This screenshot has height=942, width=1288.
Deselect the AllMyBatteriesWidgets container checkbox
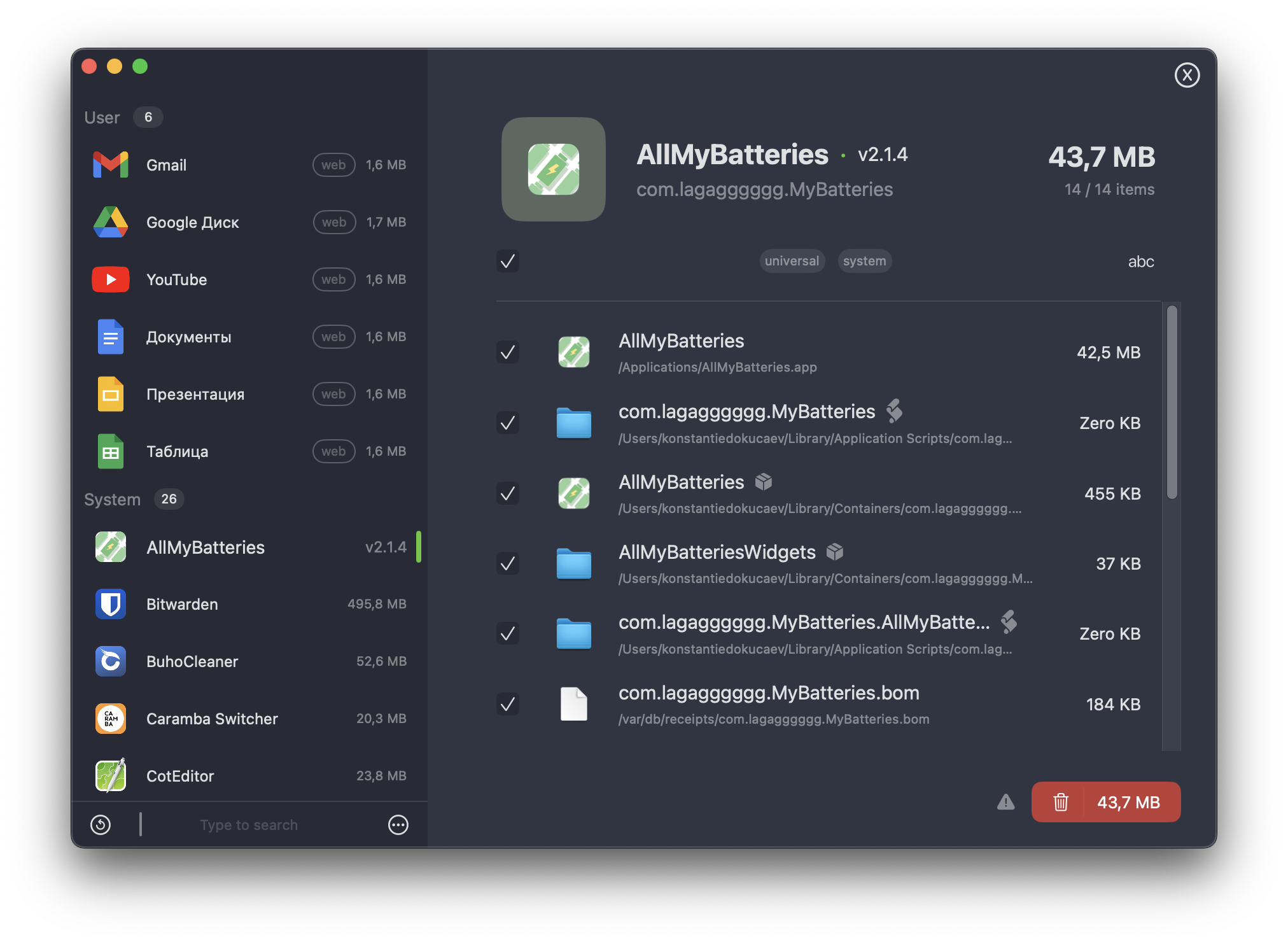pyautogui.click(x=508, y=563)
